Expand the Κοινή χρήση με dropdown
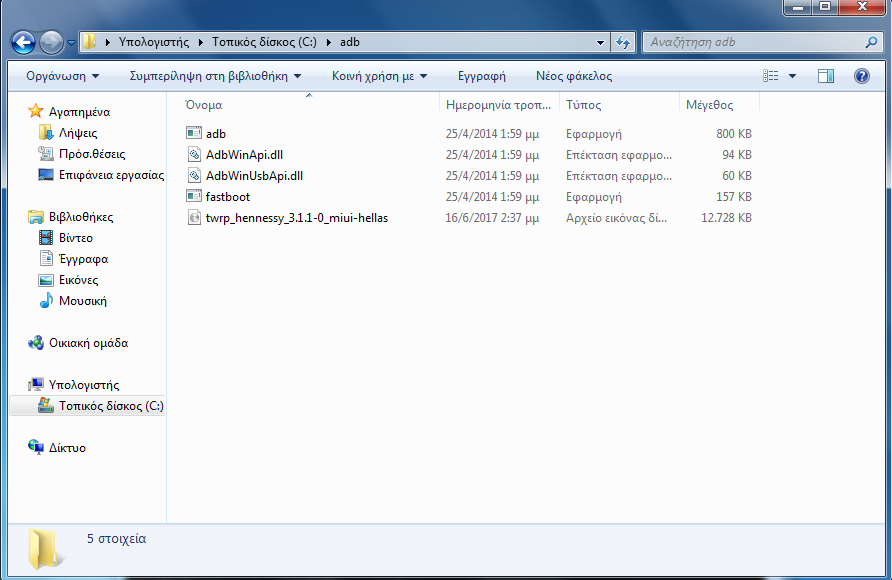The height and width of the screenshot is (580, 892). tap(379, 76)
